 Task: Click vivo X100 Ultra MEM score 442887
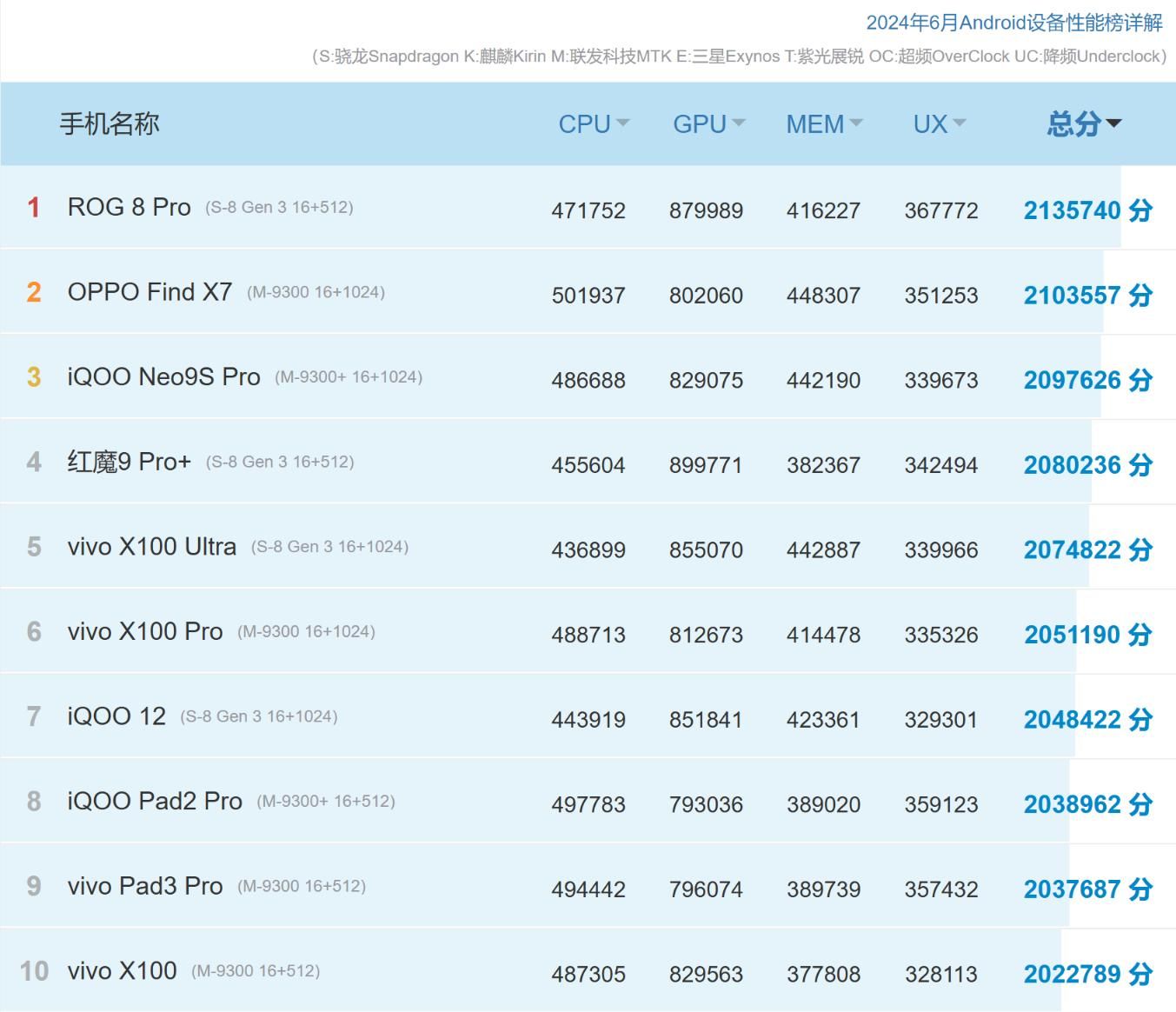823,550
